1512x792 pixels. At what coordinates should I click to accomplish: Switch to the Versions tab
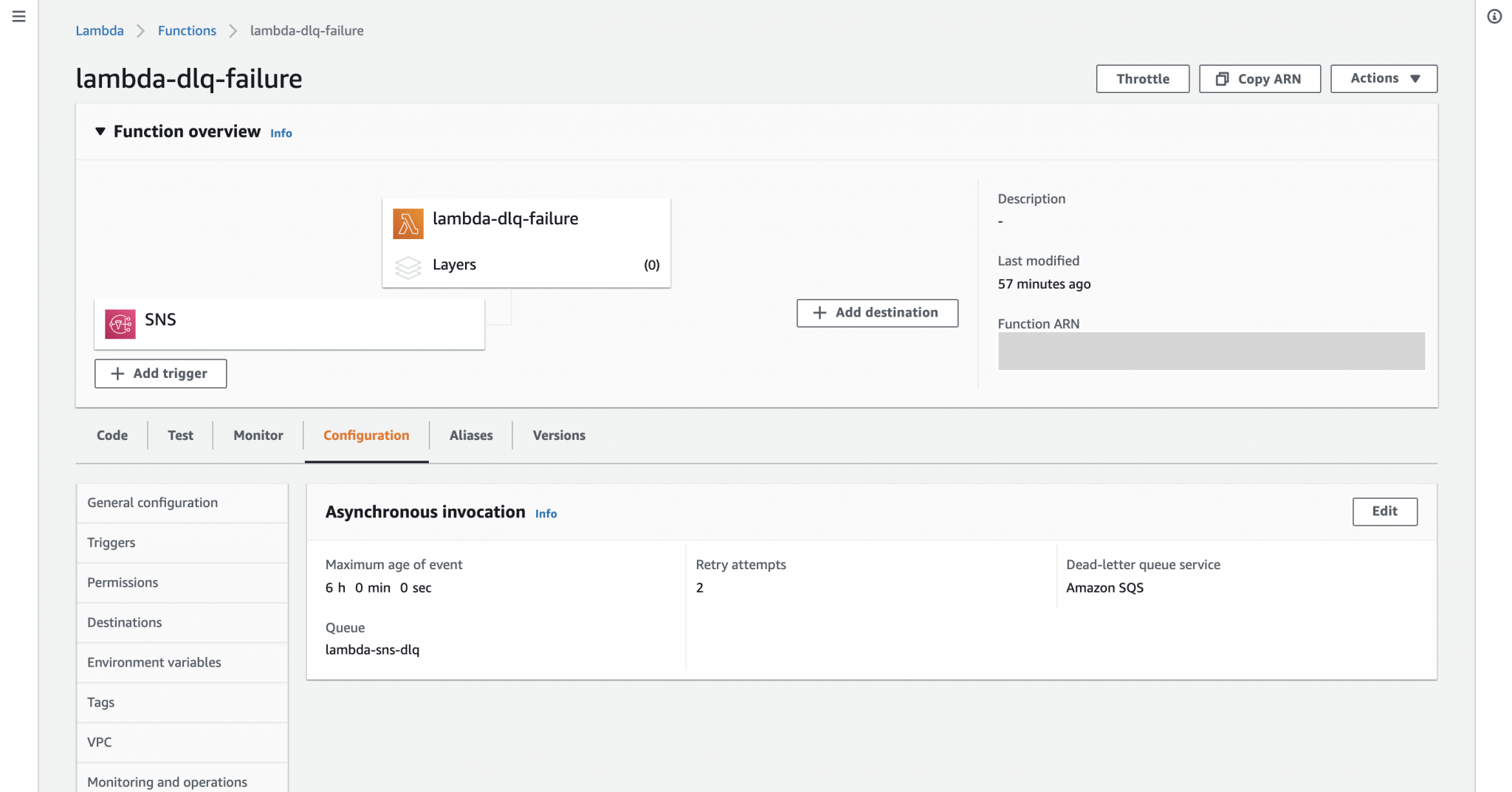pos(558,435)
